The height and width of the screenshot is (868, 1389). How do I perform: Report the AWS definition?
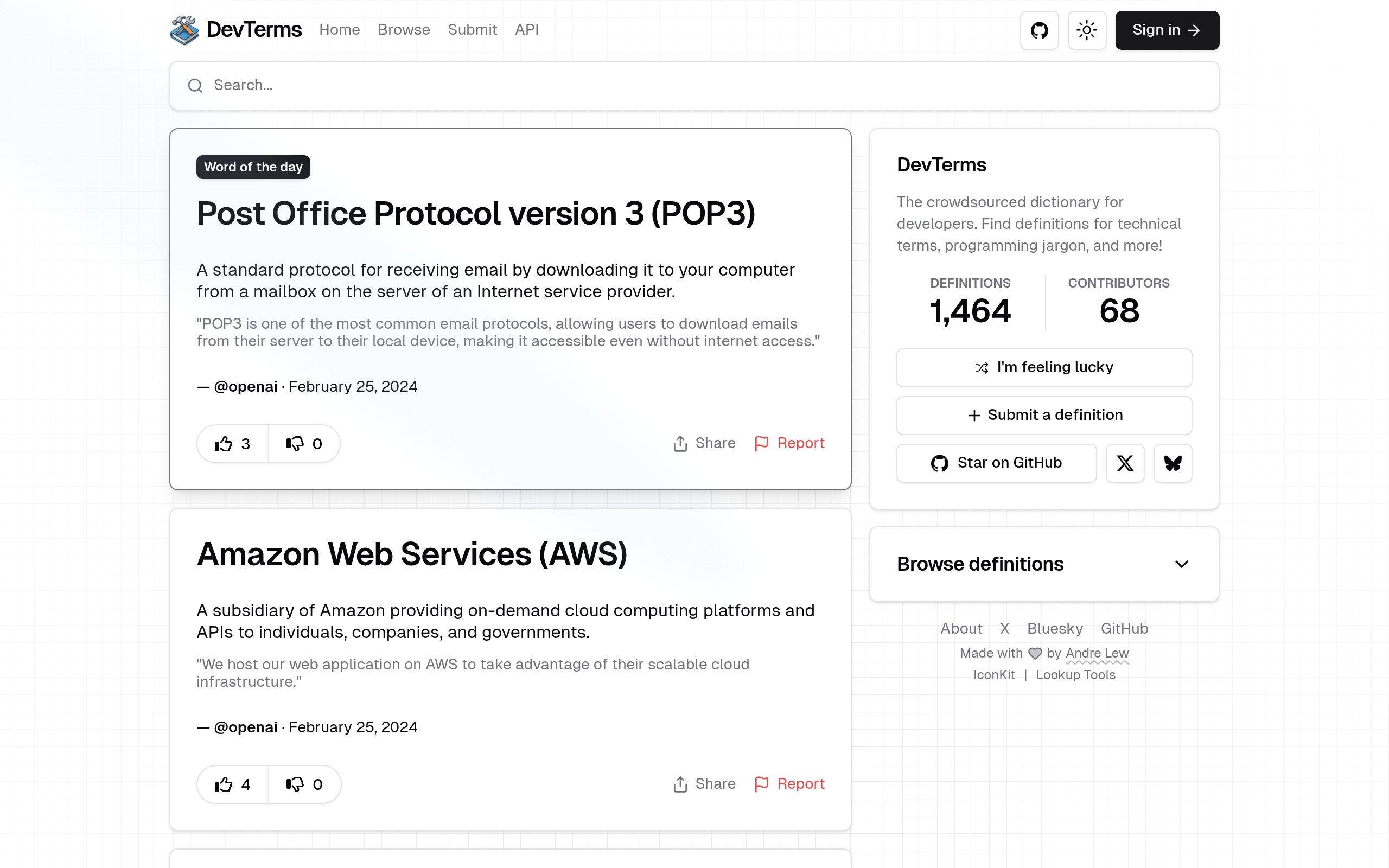[789, 783]
